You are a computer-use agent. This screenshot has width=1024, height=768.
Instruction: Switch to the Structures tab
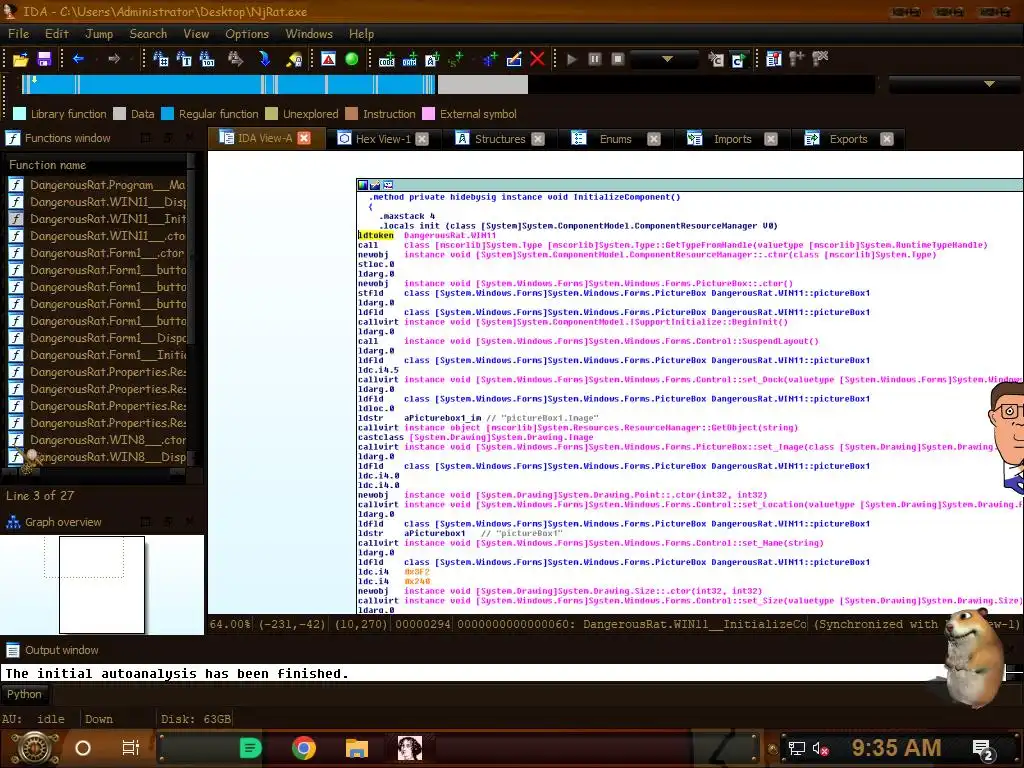(x=500, y=139)
